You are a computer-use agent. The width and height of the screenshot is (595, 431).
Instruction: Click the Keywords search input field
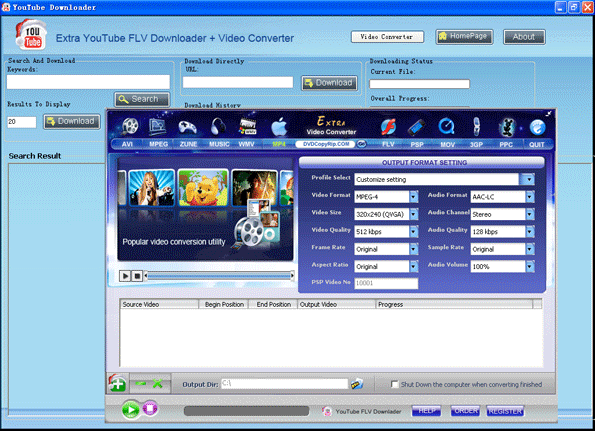pos(88,82)
